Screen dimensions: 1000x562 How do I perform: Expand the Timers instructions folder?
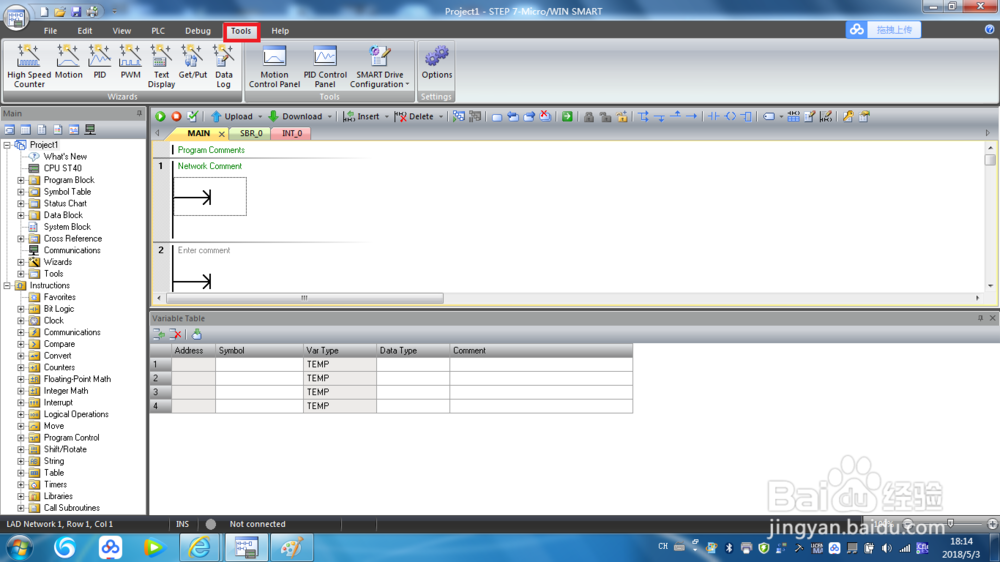click(20, 485)
